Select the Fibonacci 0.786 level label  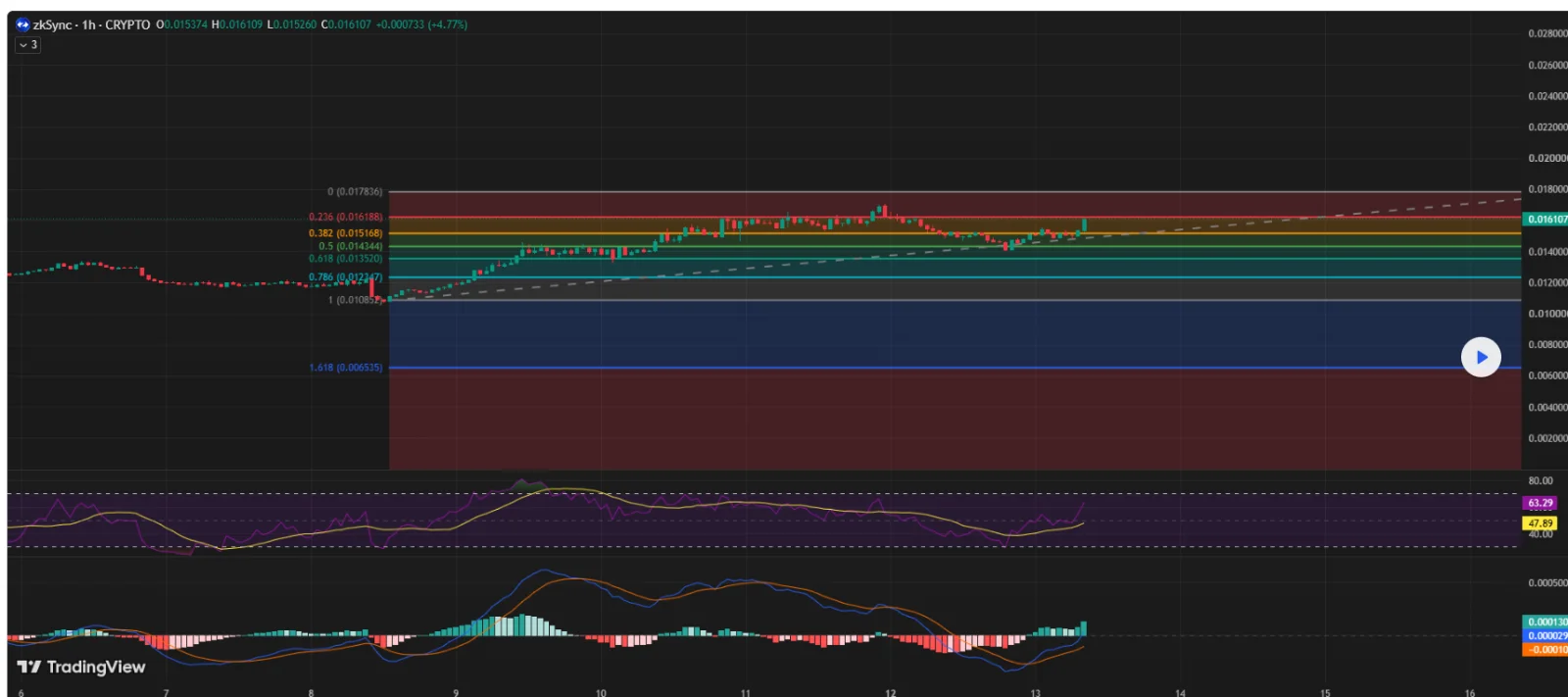coord(346,277)
